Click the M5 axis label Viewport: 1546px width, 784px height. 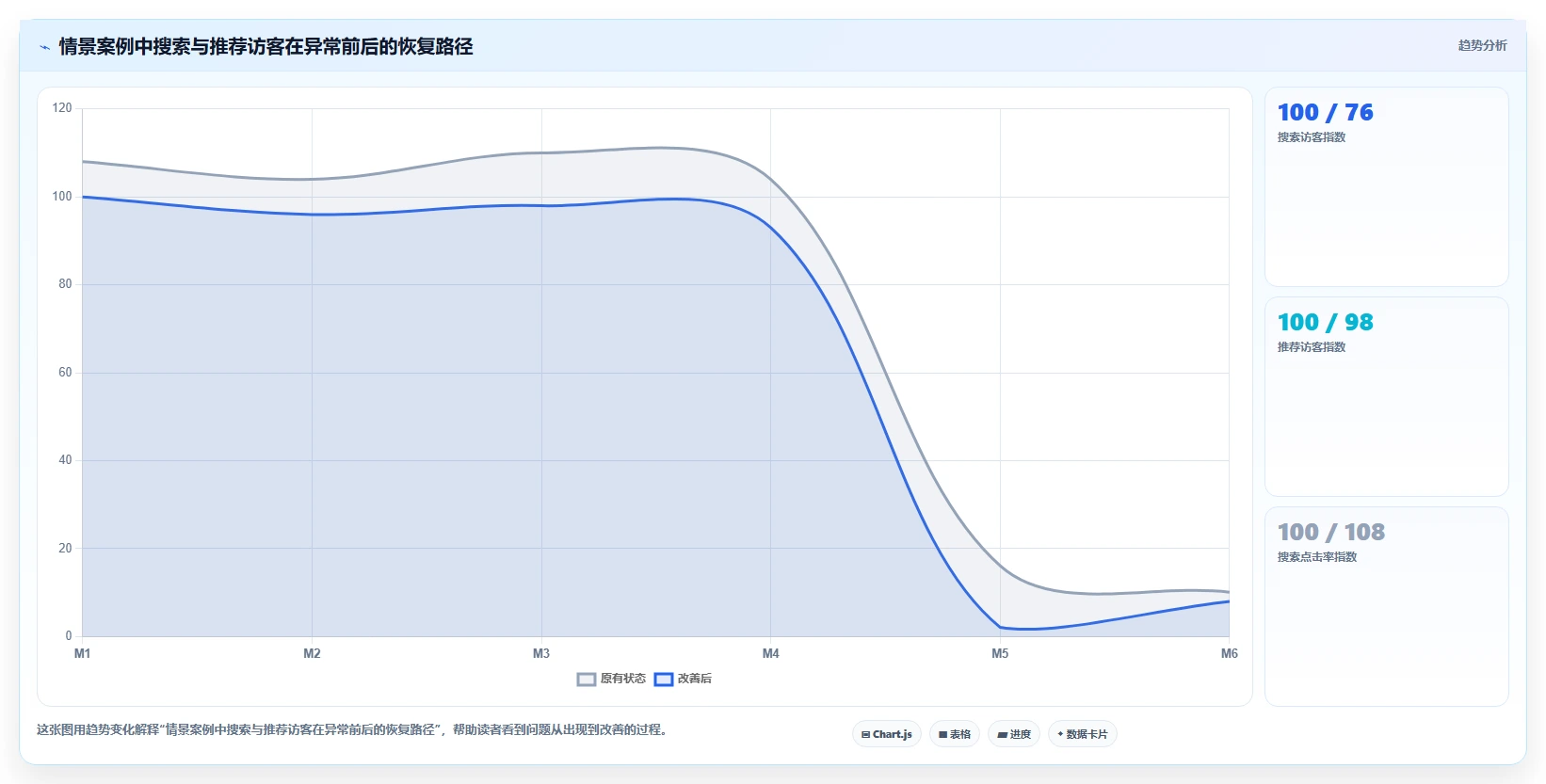pyautogui.click(x=1000, y=653)
